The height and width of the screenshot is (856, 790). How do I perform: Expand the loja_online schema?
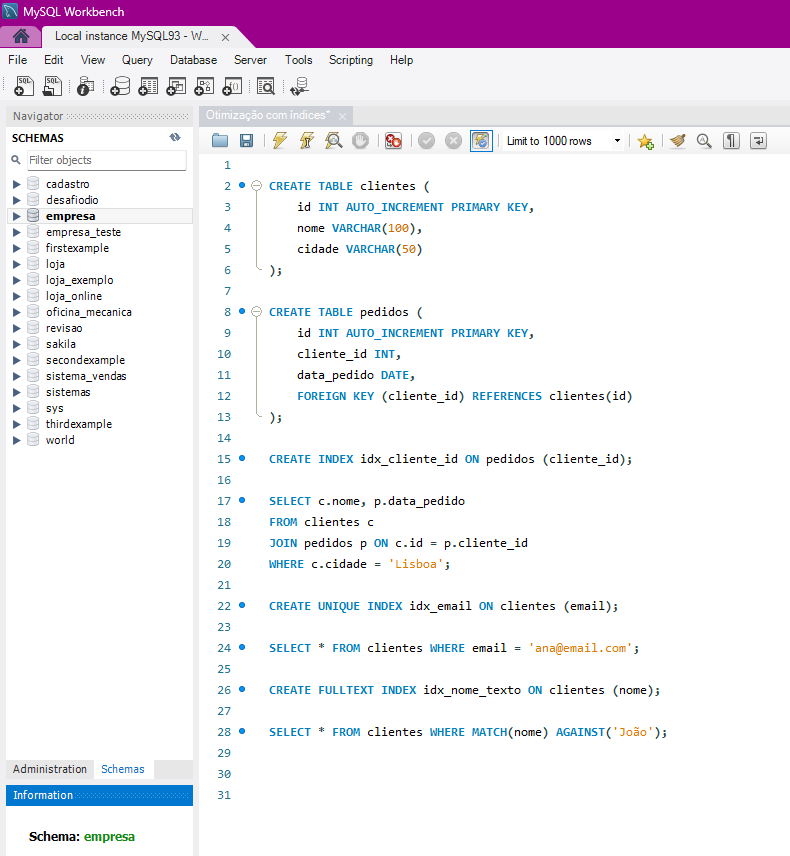[16, 296]
